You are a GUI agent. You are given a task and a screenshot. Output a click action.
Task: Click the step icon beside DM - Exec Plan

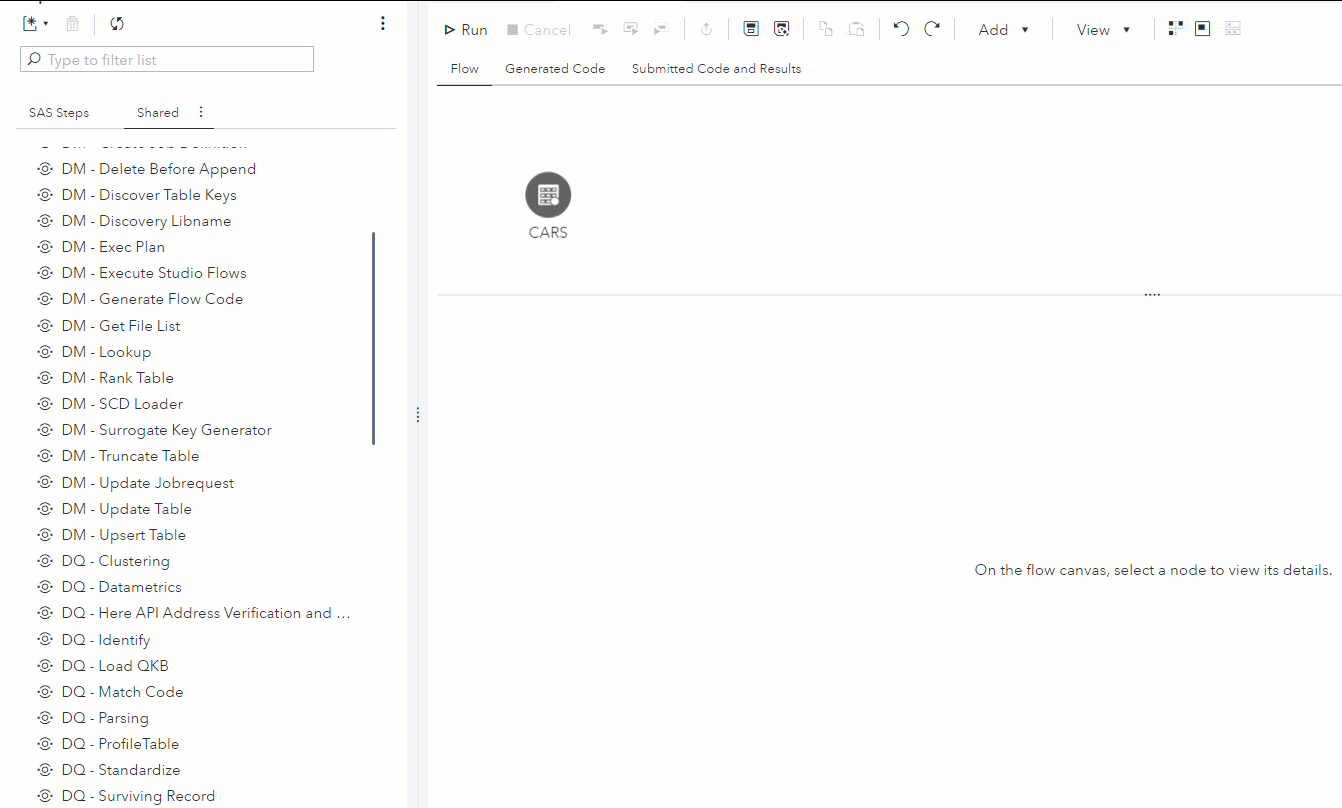(44, 247)
